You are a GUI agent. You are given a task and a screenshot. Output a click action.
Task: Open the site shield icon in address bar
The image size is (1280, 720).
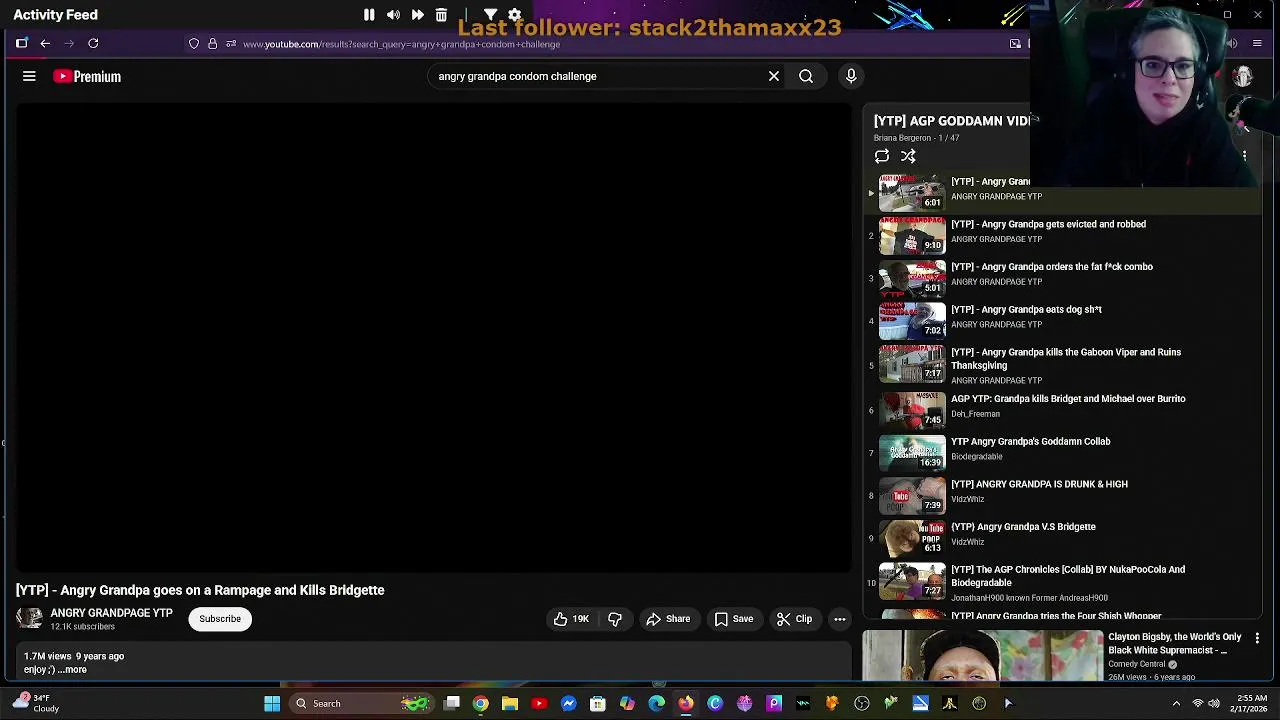pos(194,44)
